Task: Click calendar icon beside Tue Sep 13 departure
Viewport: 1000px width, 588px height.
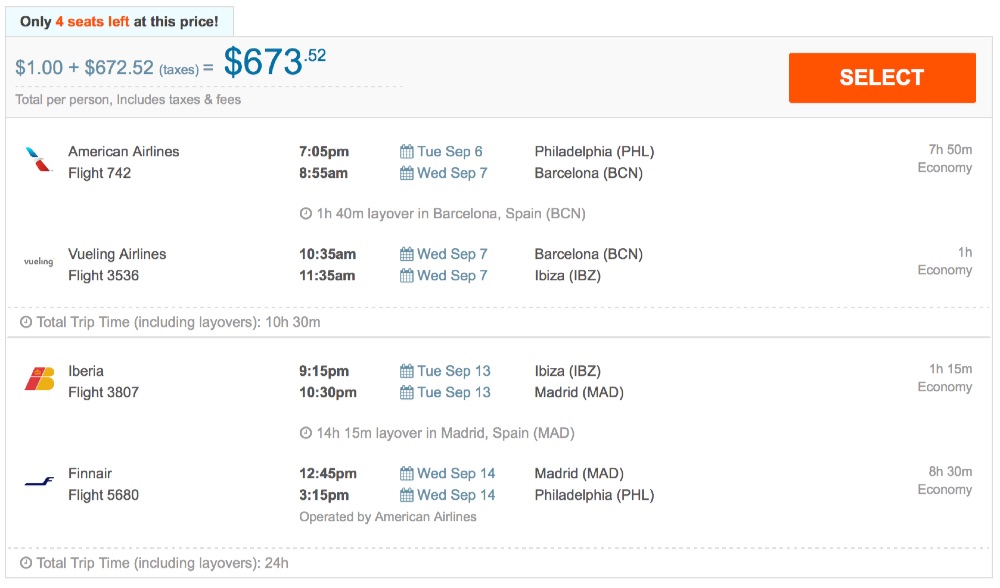Action: pyautogui.click(x=406, y=371)
